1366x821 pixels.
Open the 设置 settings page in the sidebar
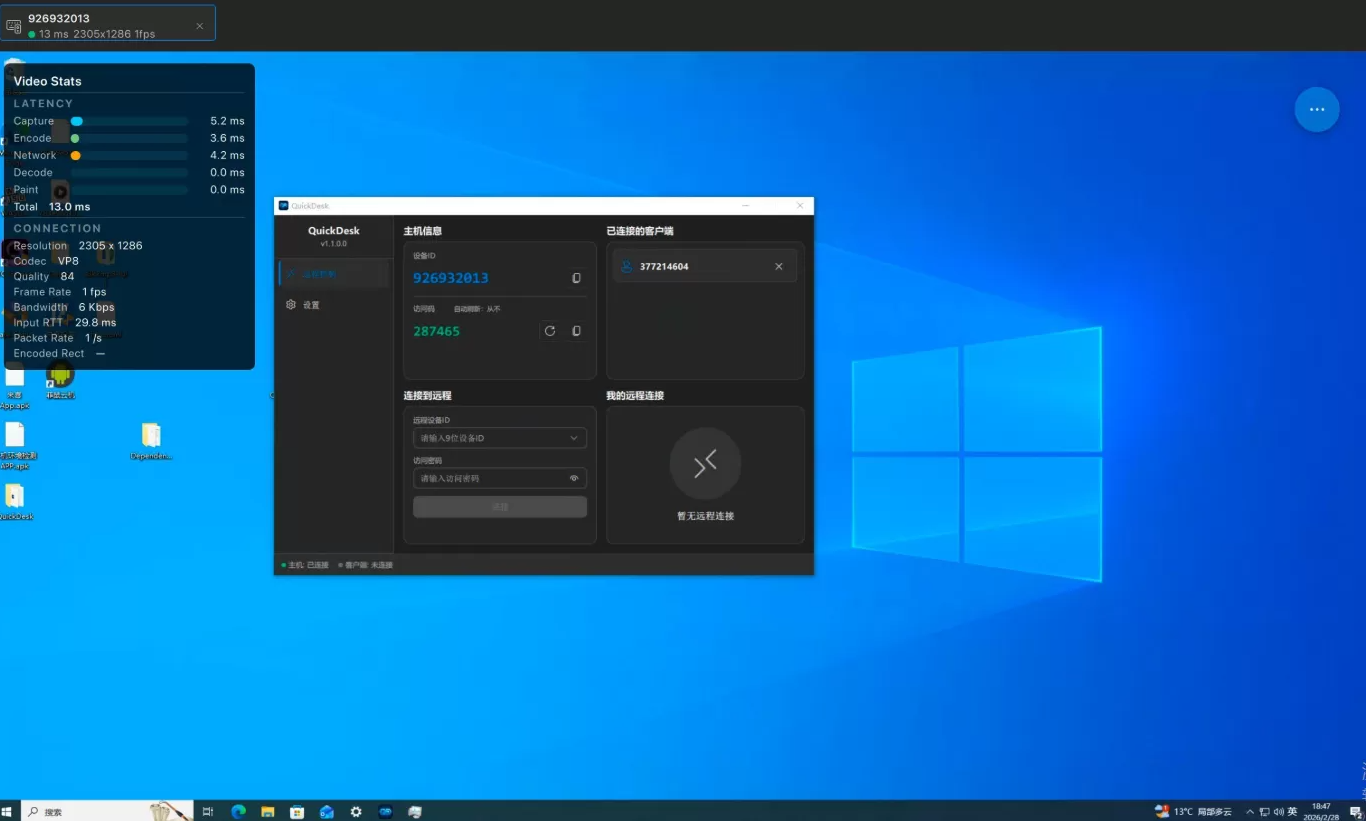pos(334,305)
